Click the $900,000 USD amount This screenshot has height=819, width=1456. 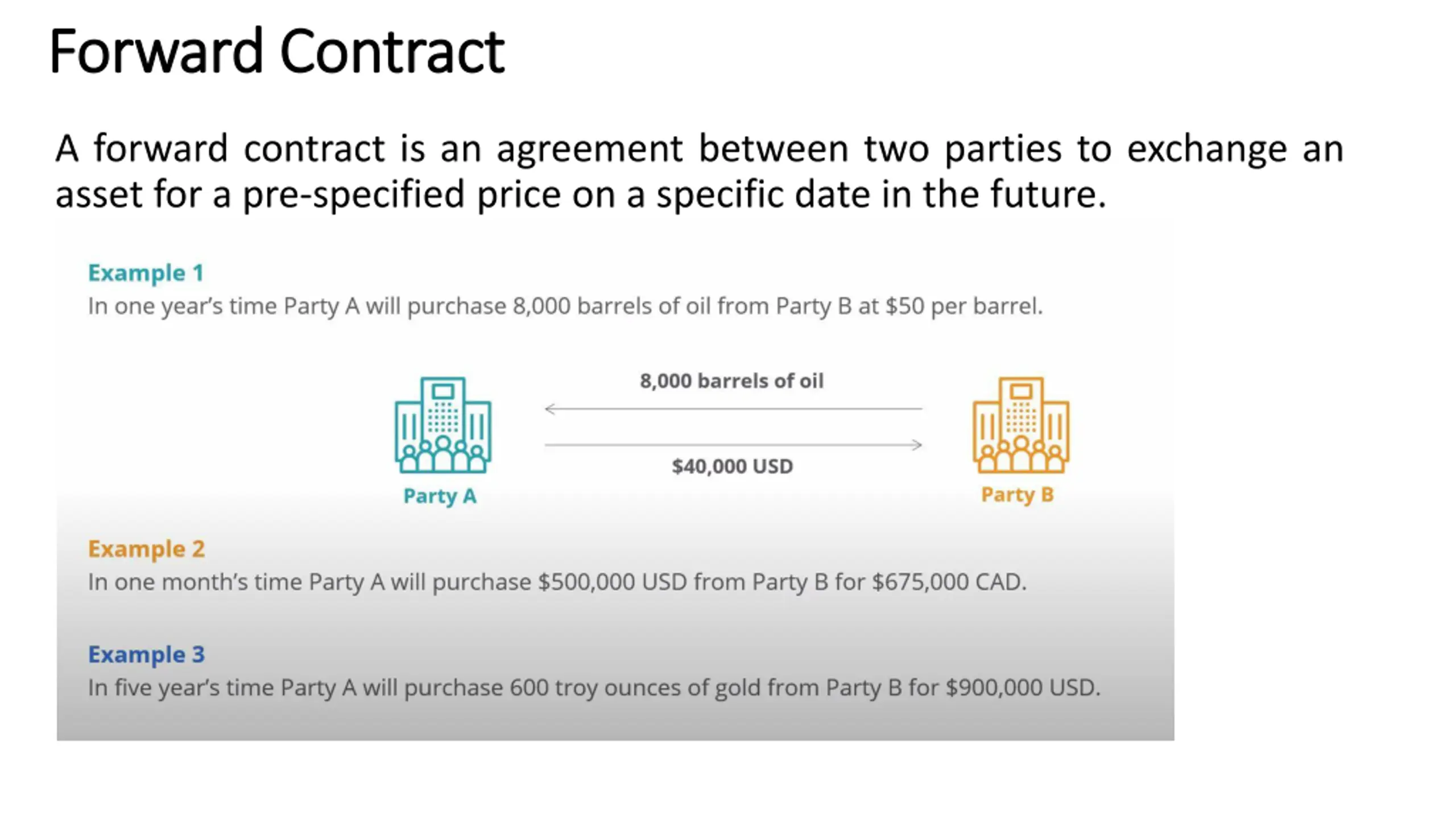pos(1023,688)
